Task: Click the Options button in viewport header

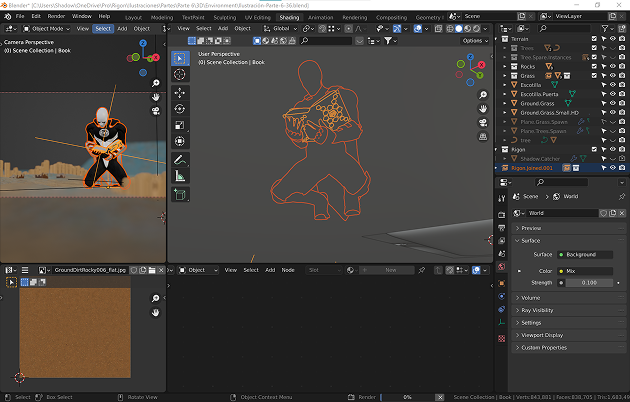Action: (x=473, y=41)
